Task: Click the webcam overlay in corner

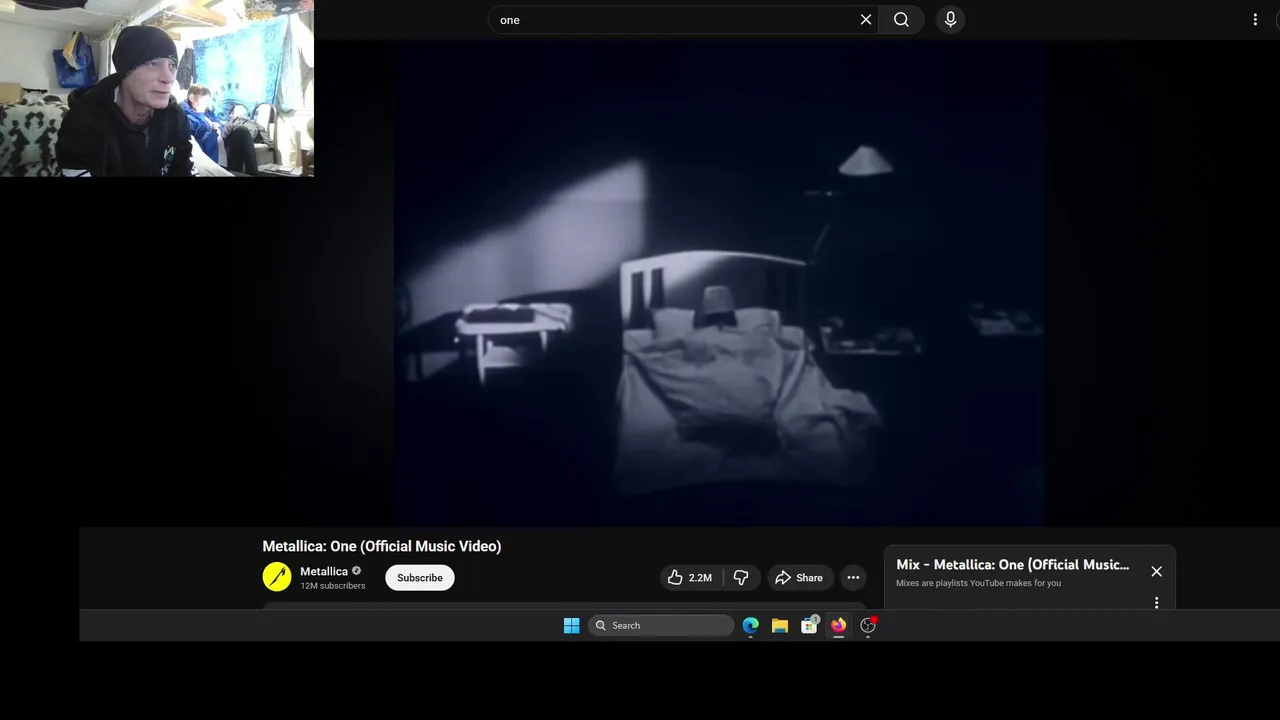Action: pos(157,88)
